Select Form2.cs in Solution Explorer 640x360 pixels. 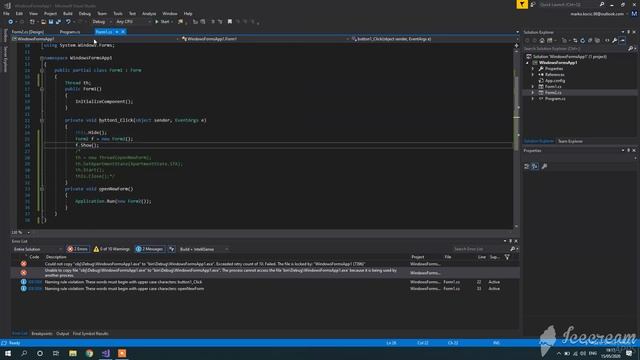point(553,93)
